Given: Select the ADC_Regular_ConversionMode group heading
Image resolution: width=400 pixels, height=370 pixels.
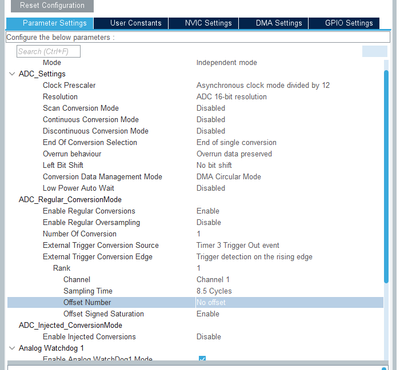Looking at the screenshot, I should (70, 200).
